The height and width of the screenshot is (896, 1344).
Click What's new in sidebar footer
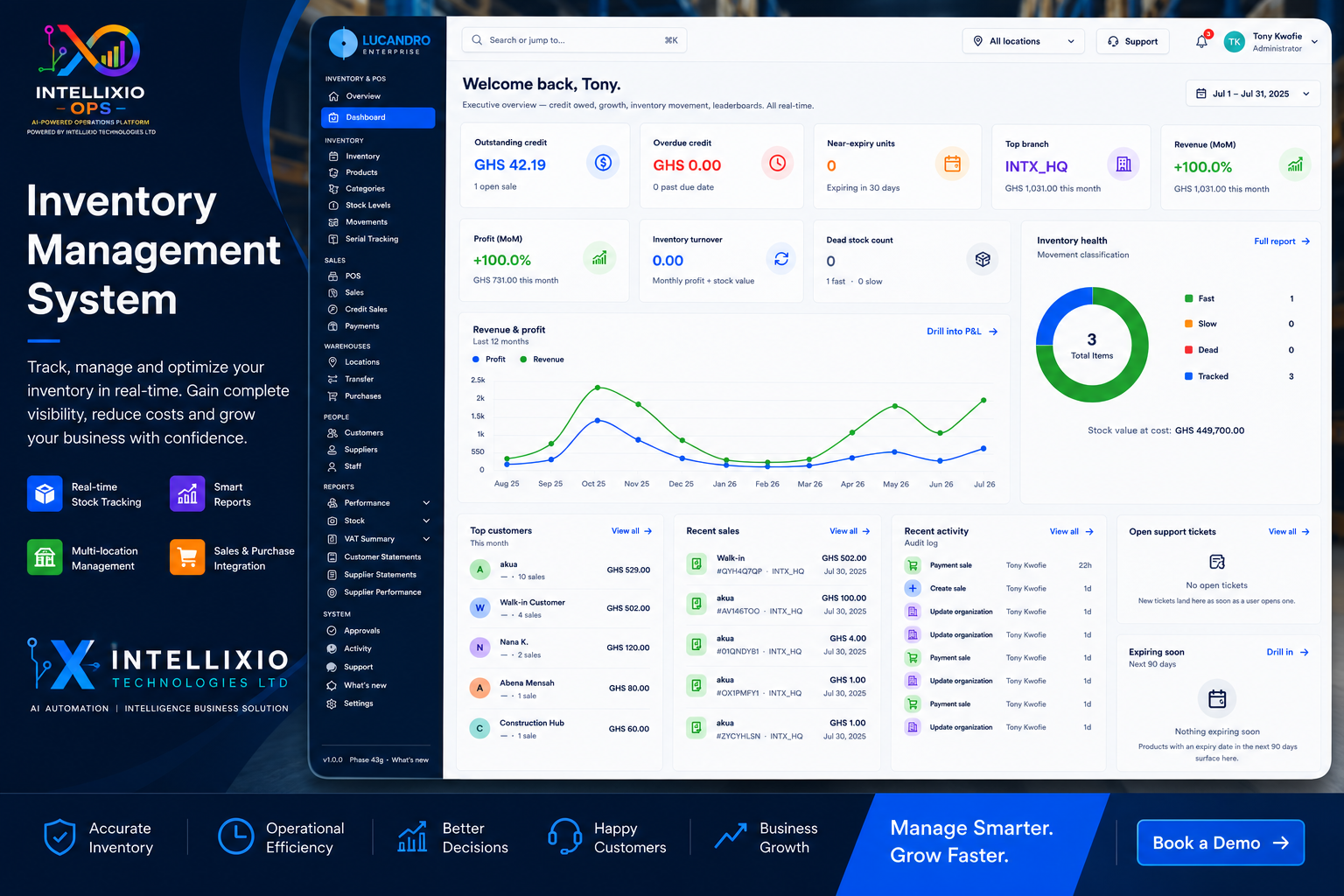pos(410,759)
